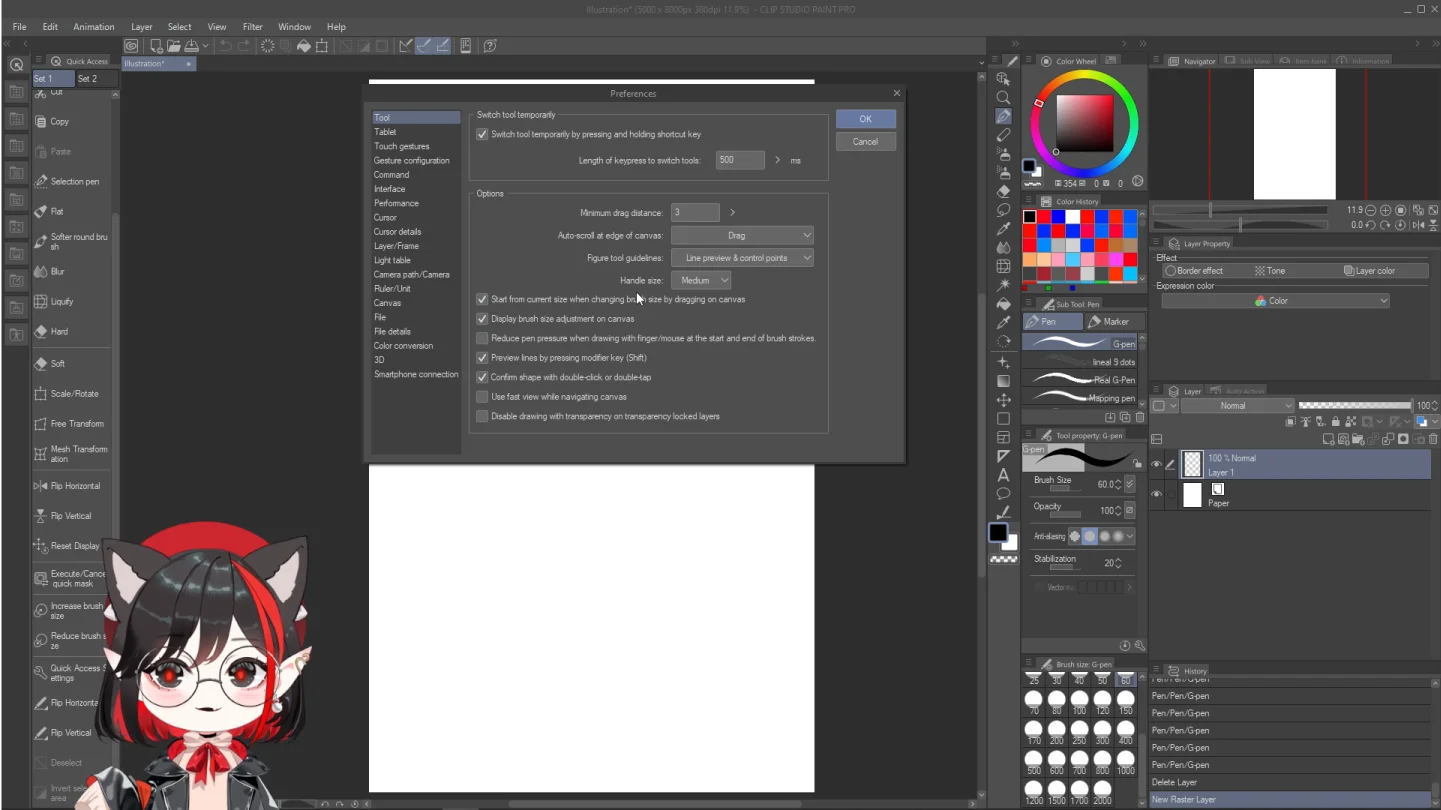
Task: Click zoom in plus icon in Navigator
Action: pyautogui.click(x=1385, y=210)
